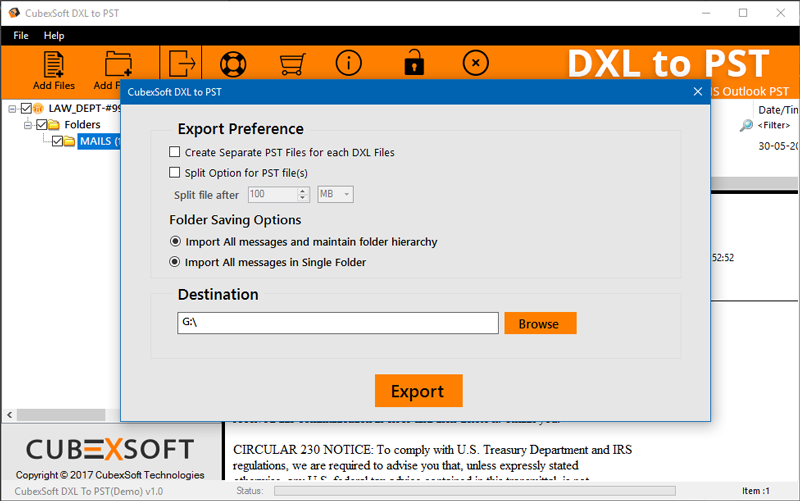
Task: Open the File menu
Action: pos(21,36)
